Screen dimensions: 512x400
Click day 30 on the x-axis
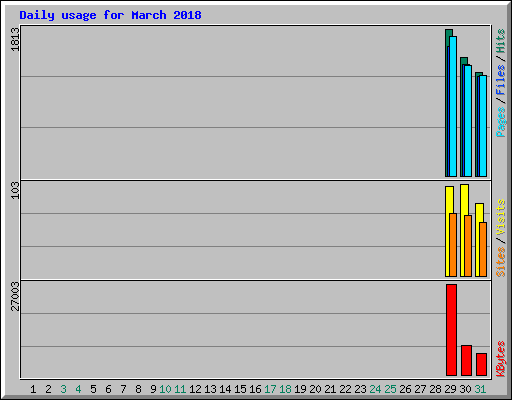[465, 389]
